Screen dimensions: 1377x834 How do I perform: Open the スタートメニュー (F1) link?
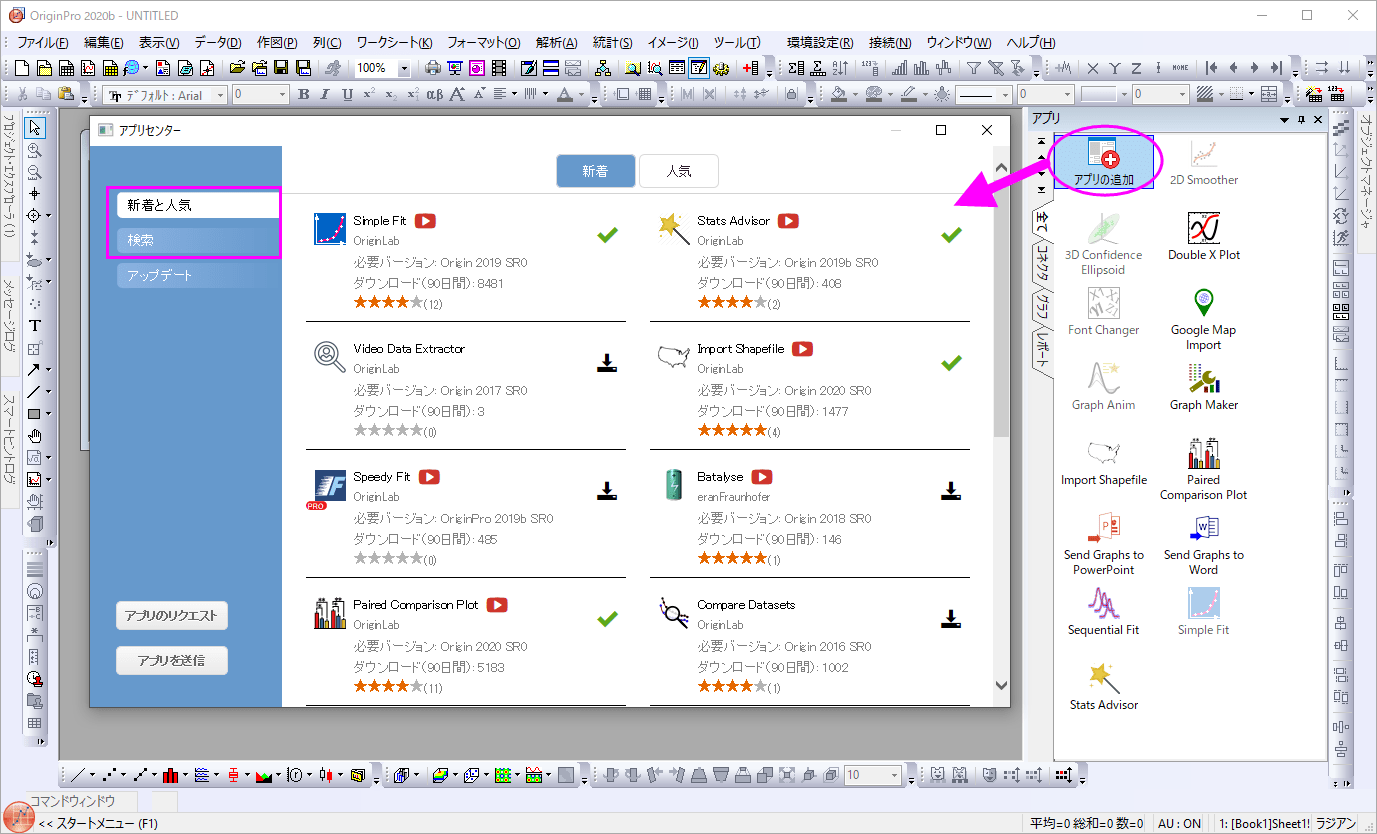click(98, 823)
